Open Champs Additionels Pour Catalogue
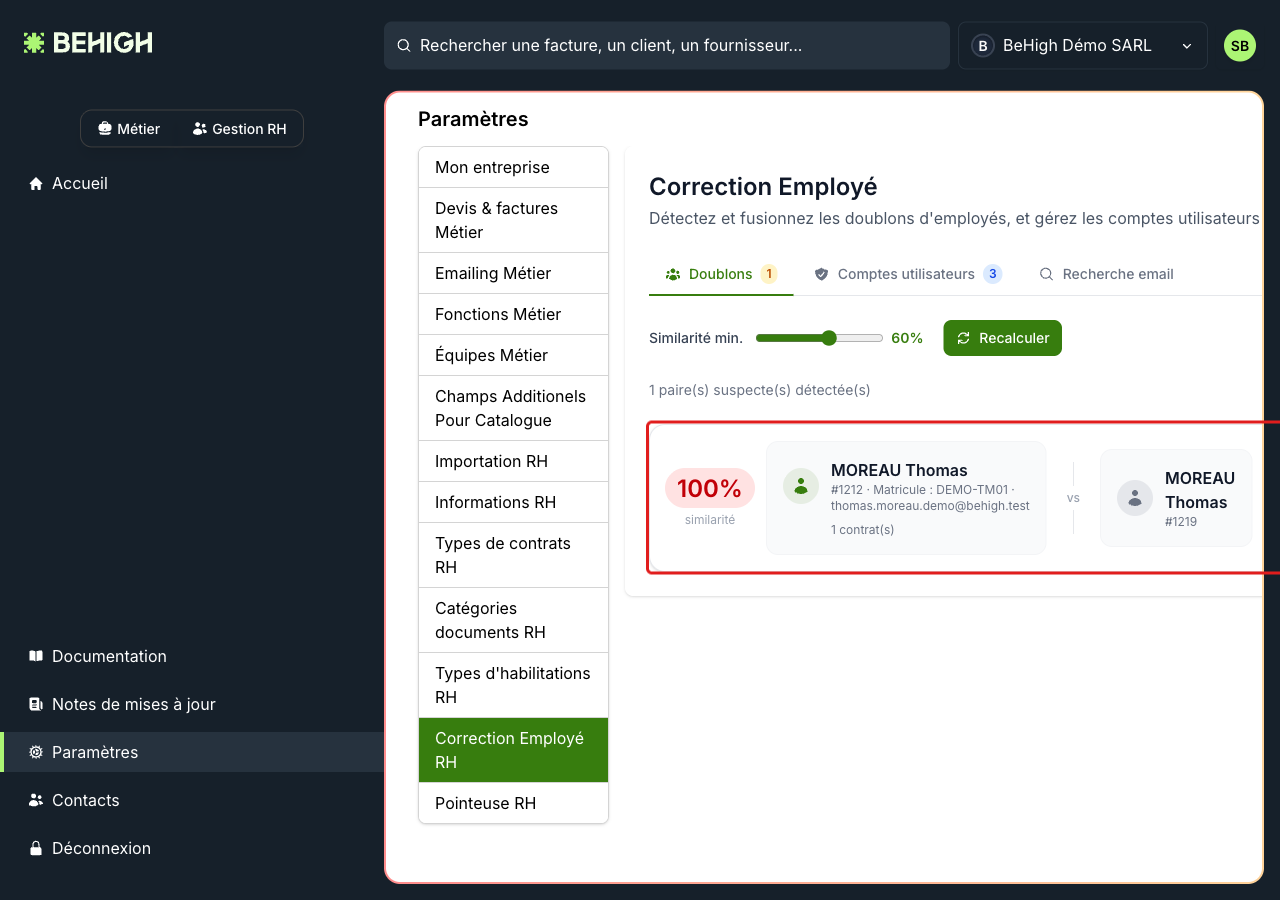 (513, 408)
